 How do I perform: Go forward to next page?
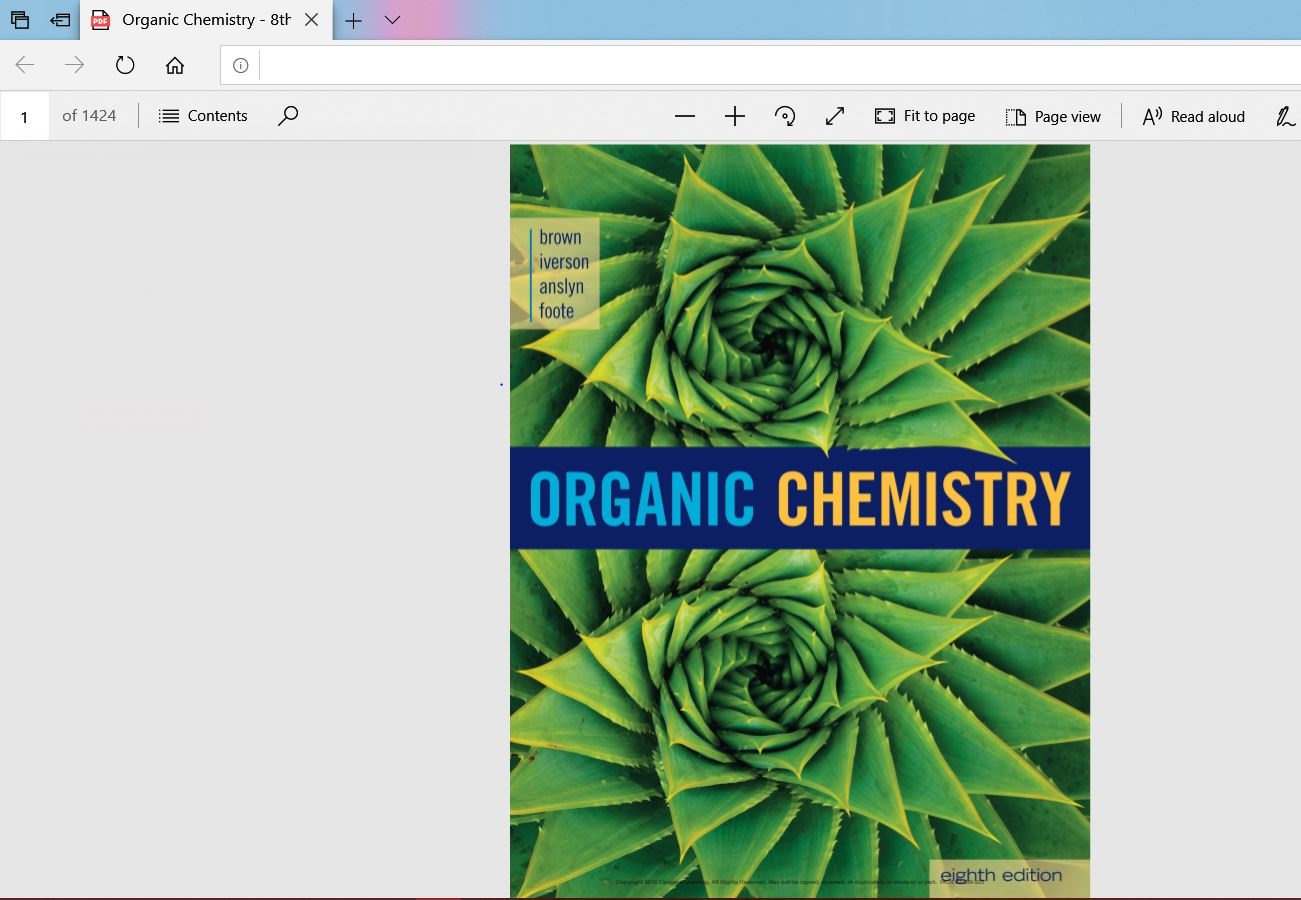point(75,65)
